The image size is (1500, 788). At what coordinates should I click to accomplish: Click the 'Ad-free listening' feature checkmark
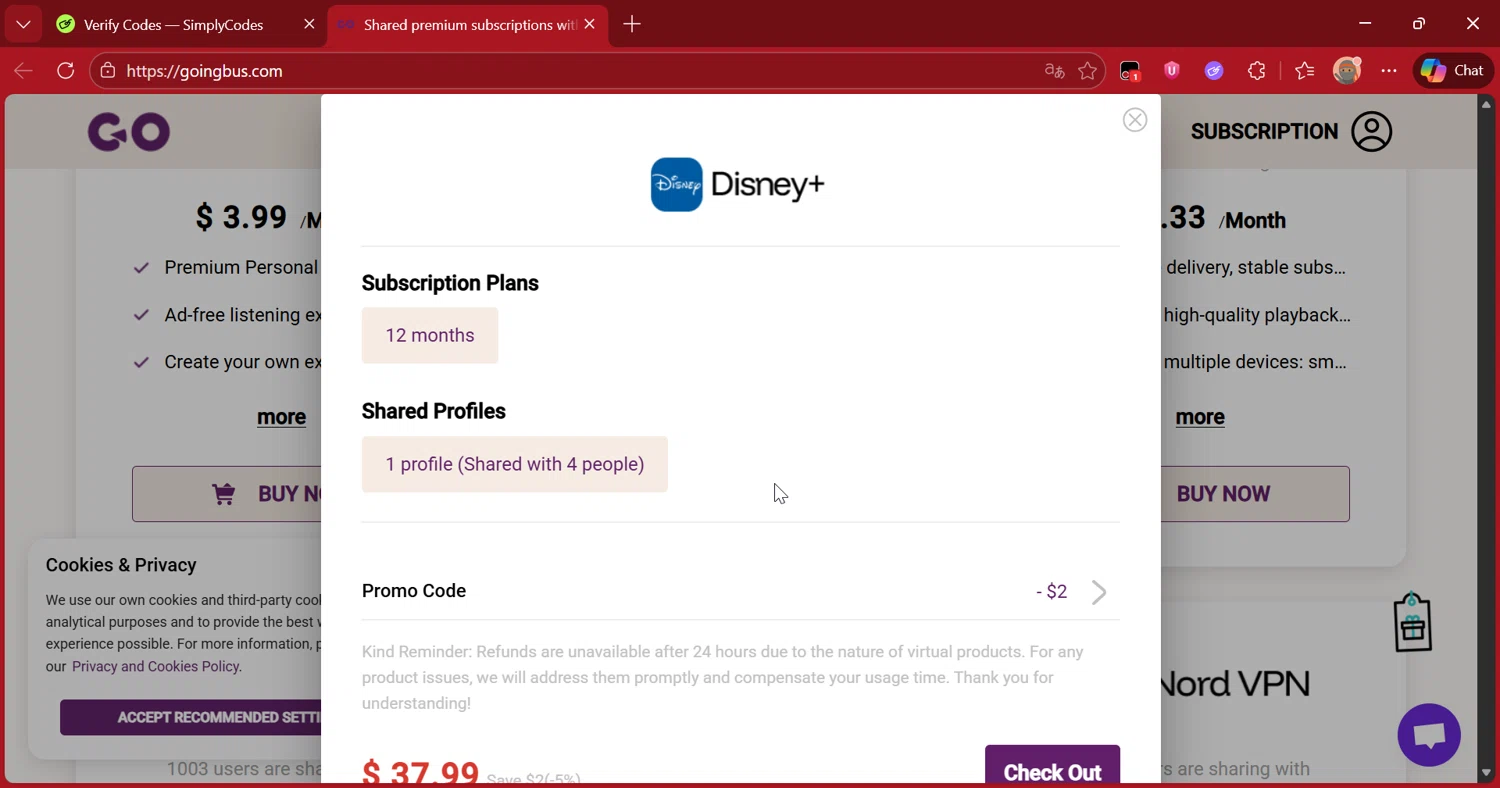click(x=141, y=315)
